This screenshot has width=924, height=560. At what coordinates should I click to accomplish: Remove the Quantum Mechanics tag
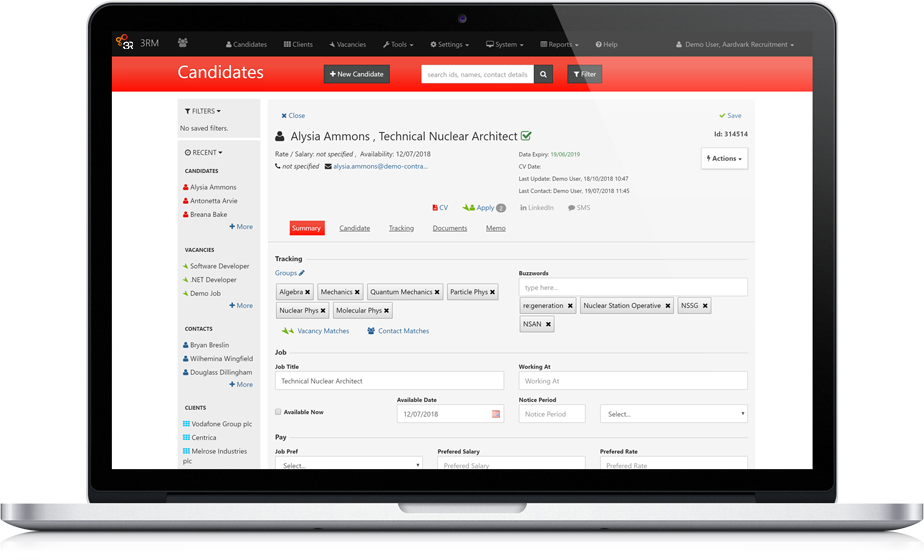(x=437, y=292)
